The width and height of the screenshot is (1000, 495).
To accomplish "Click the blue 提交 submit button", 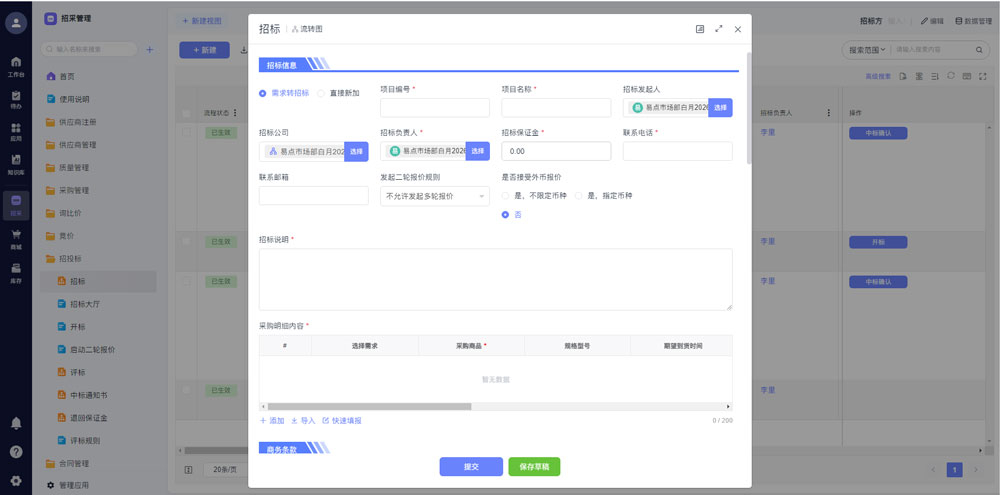I will tap(471, 467).
